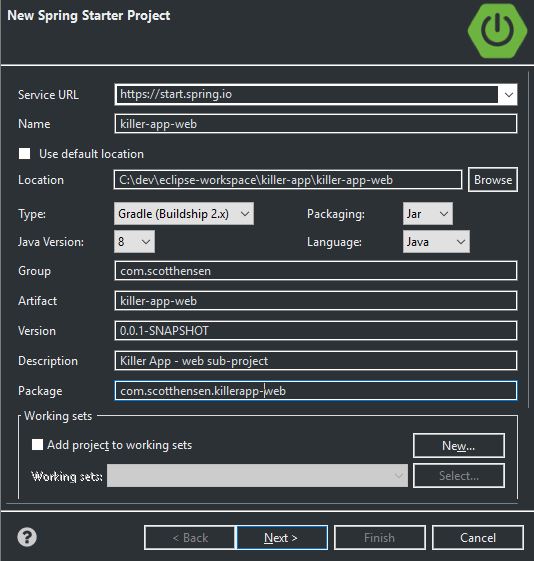Click the dialog's vertical scrollbar
This screenshot has height=561, width=534.
click(x=528, y=239)
